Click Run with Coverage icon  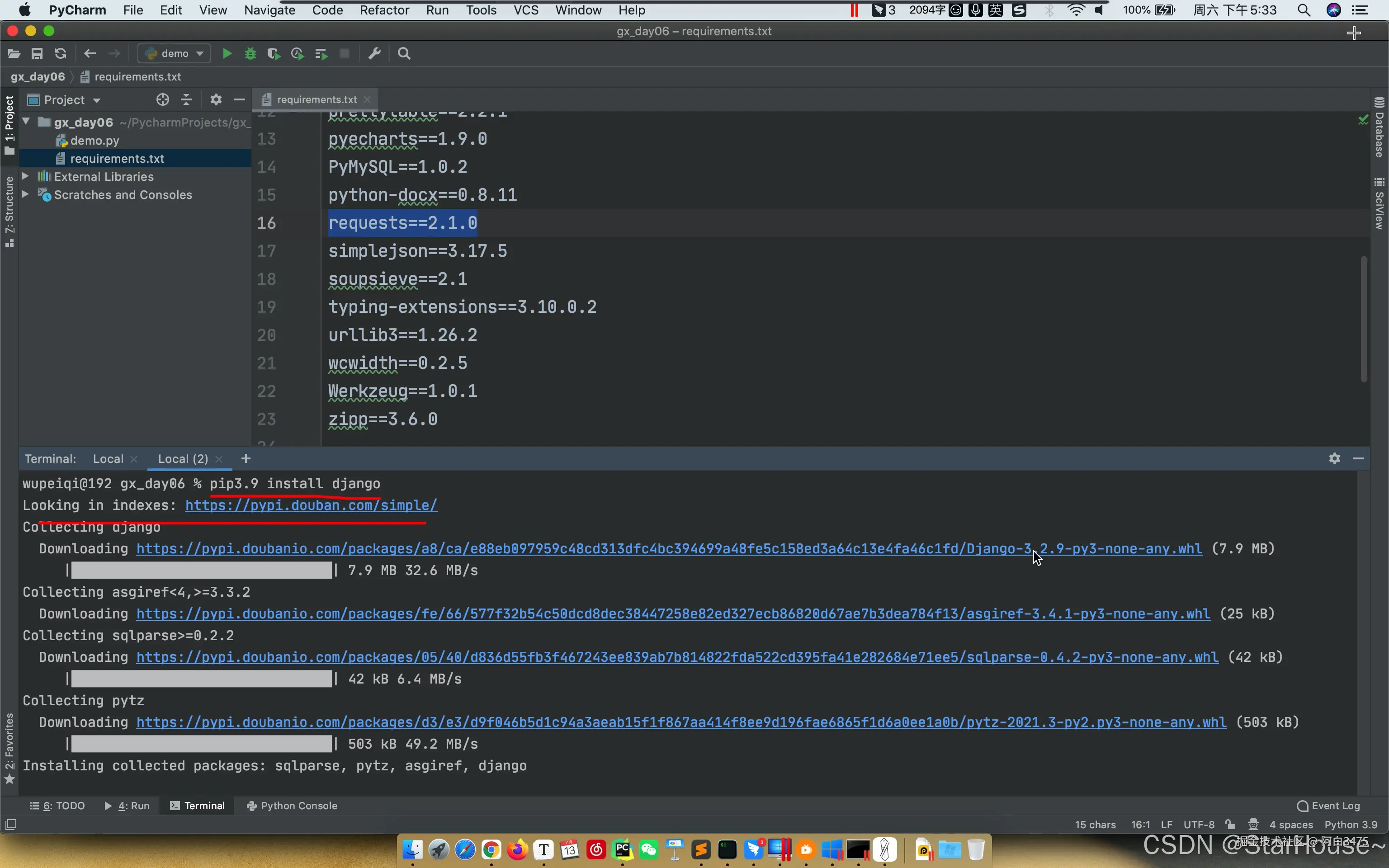(x=273, y=53)
